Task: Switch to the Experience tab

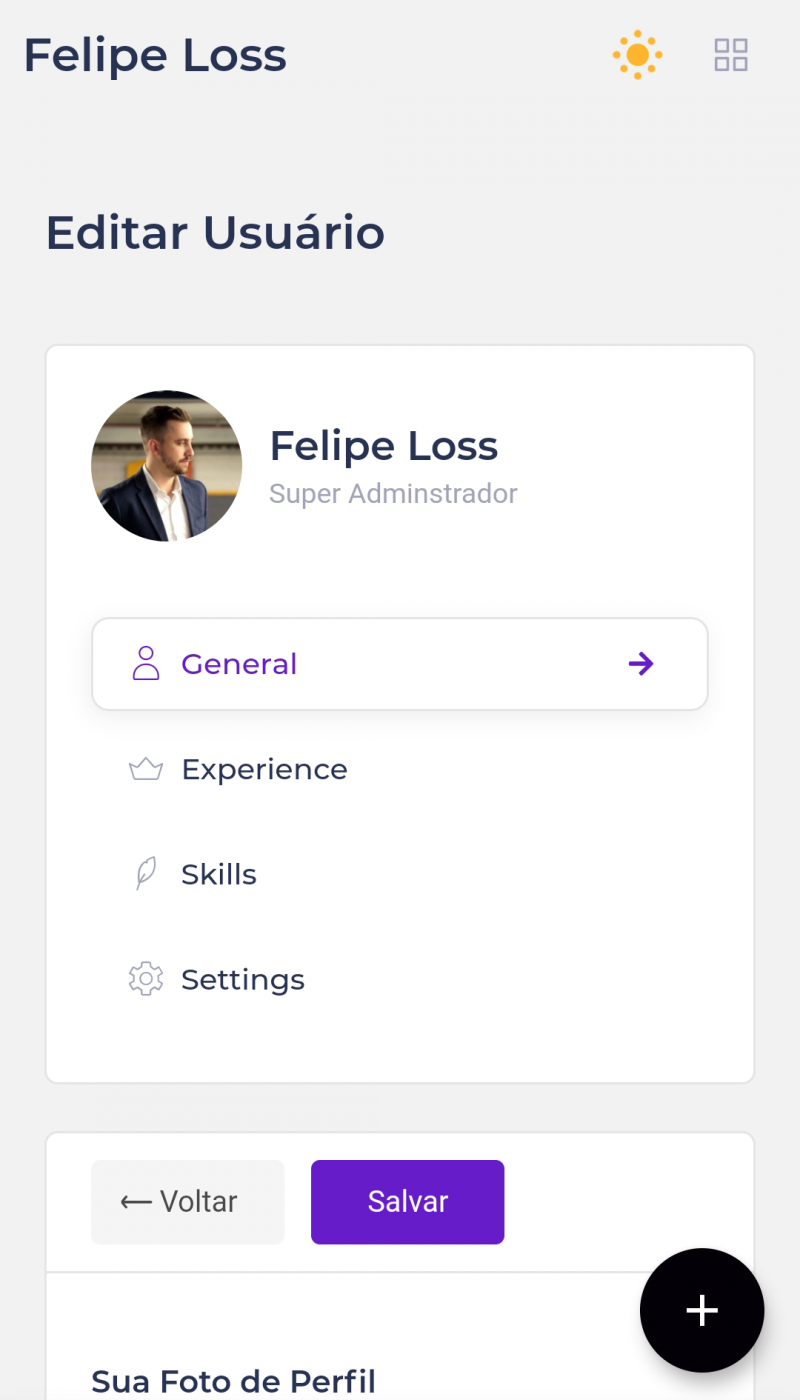Action: (x=264, y=769)
